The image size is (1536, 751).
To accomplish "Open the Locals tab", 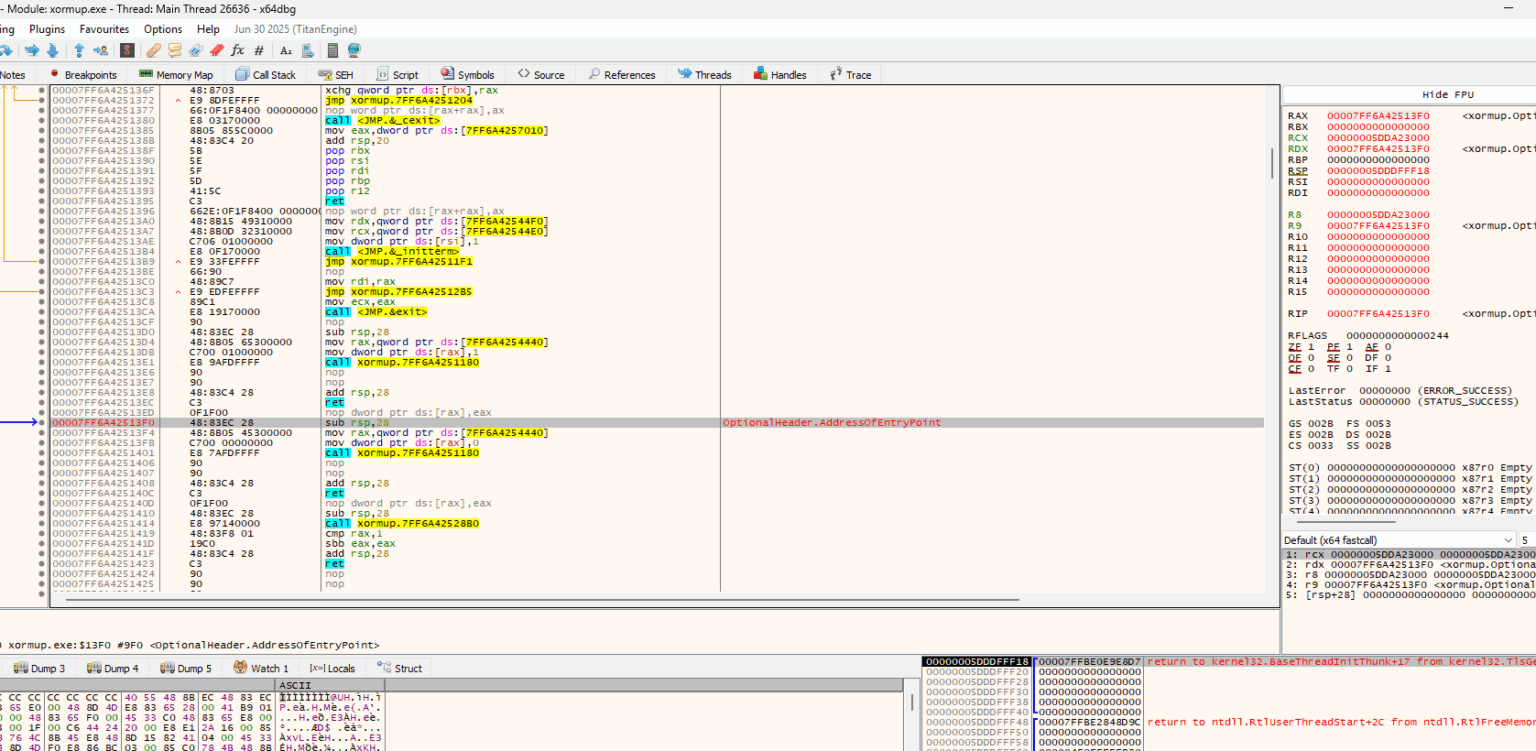I will click(333, 668).
